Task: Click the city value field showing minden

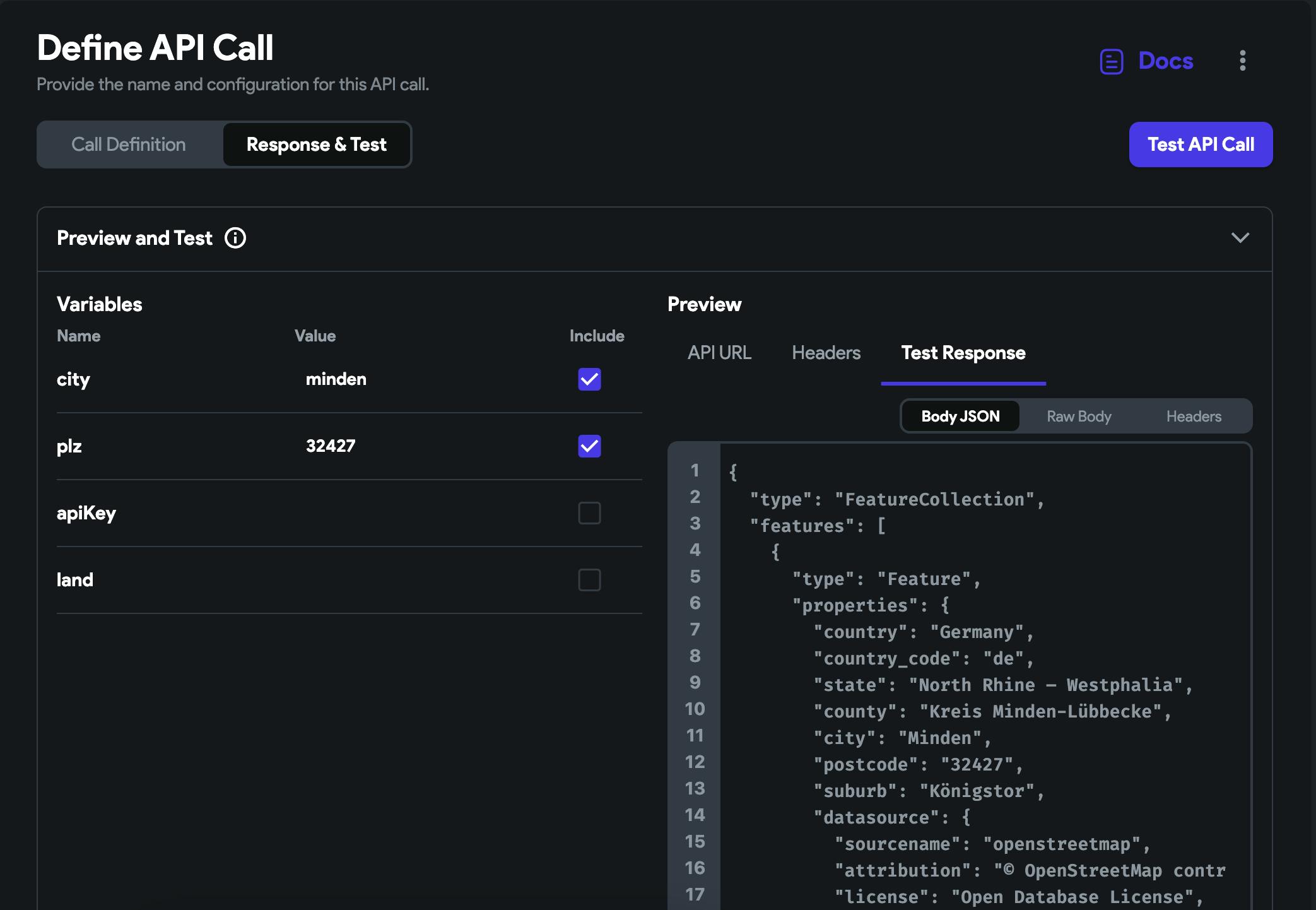Action: click(336, 379)
